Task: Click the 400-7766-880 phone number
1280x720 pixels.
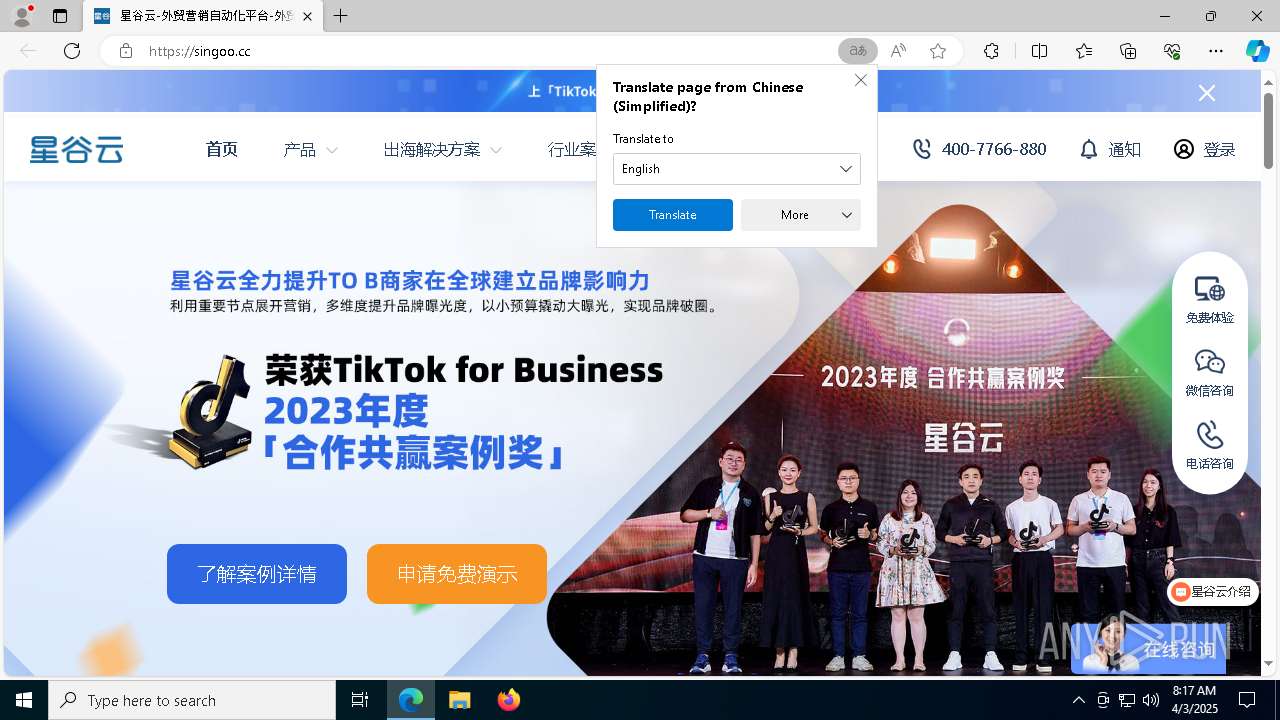Action: [x=979, y=149]
